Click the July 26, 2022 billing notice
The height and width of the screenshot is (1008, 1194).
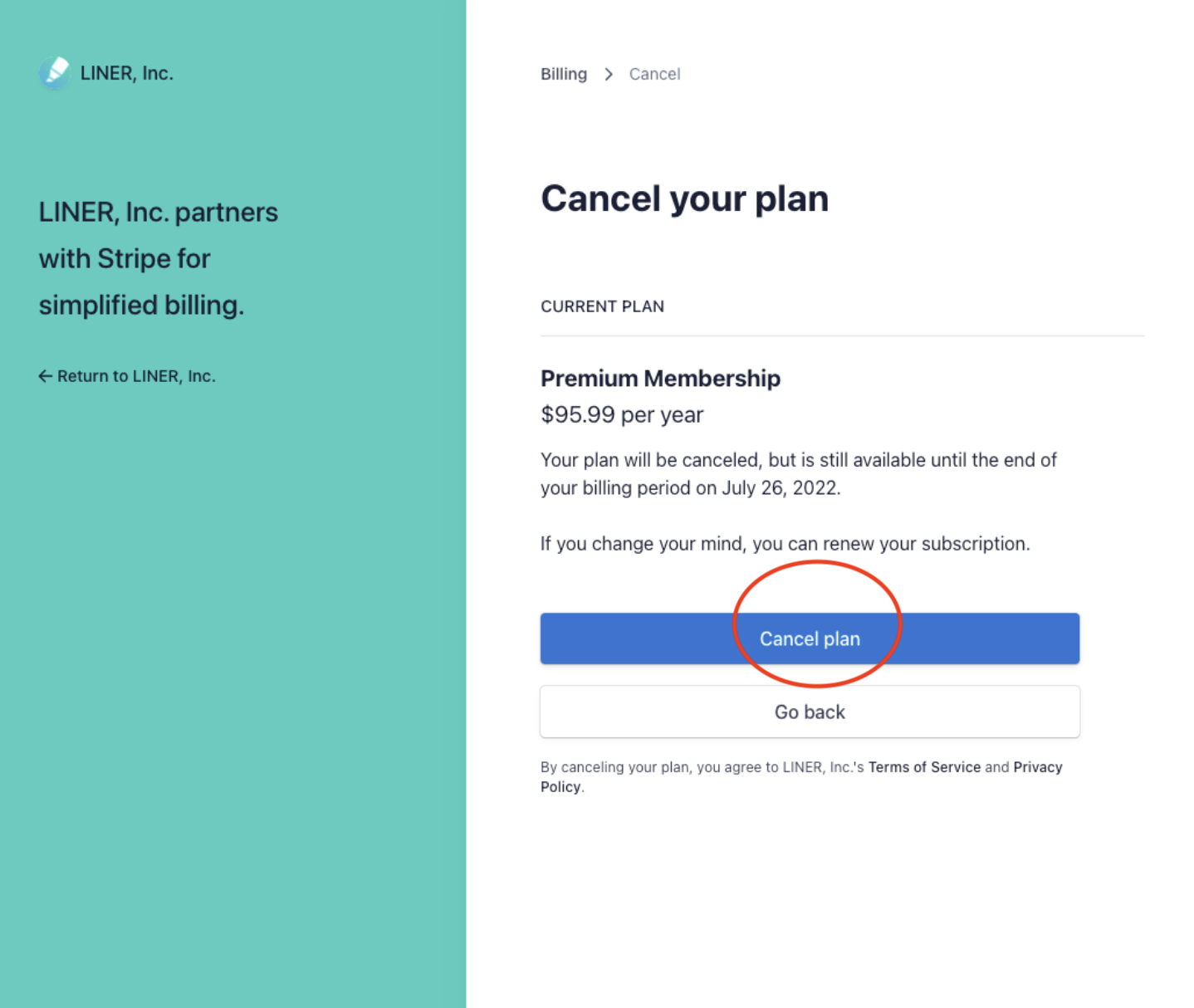coord(799,473)
